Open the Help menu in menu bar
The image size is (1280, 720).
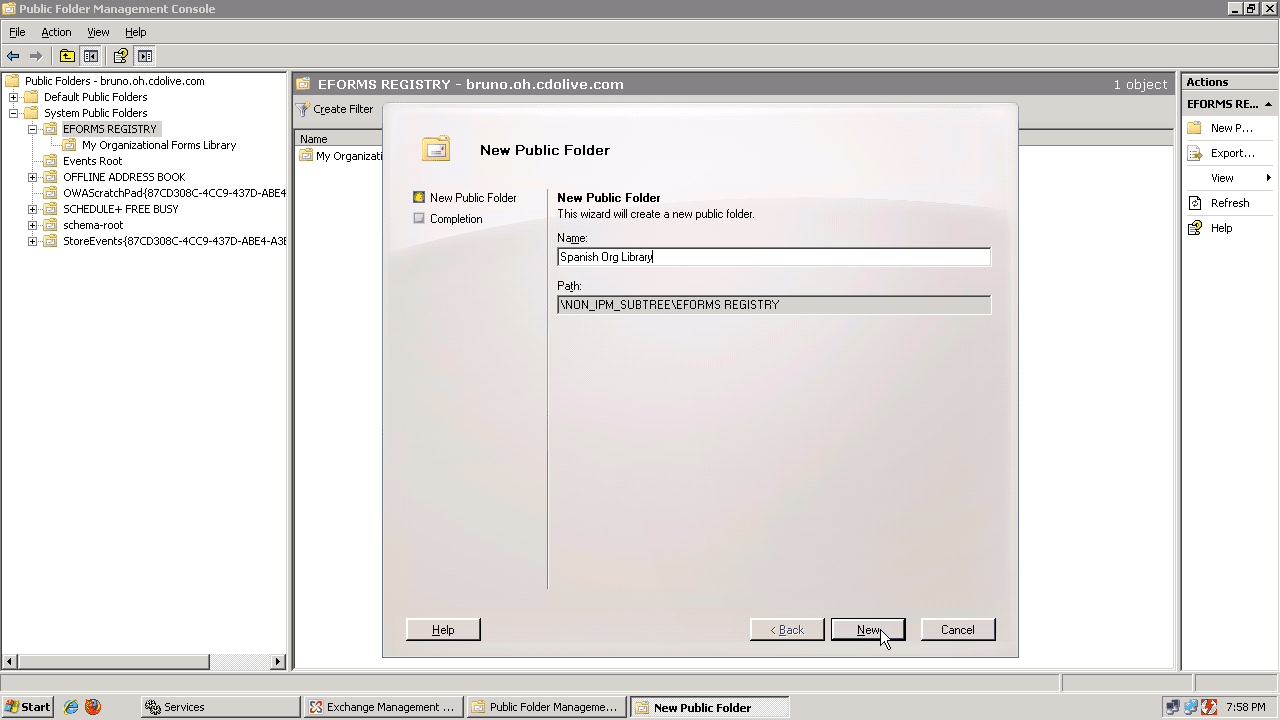click(x=136, y=32)
